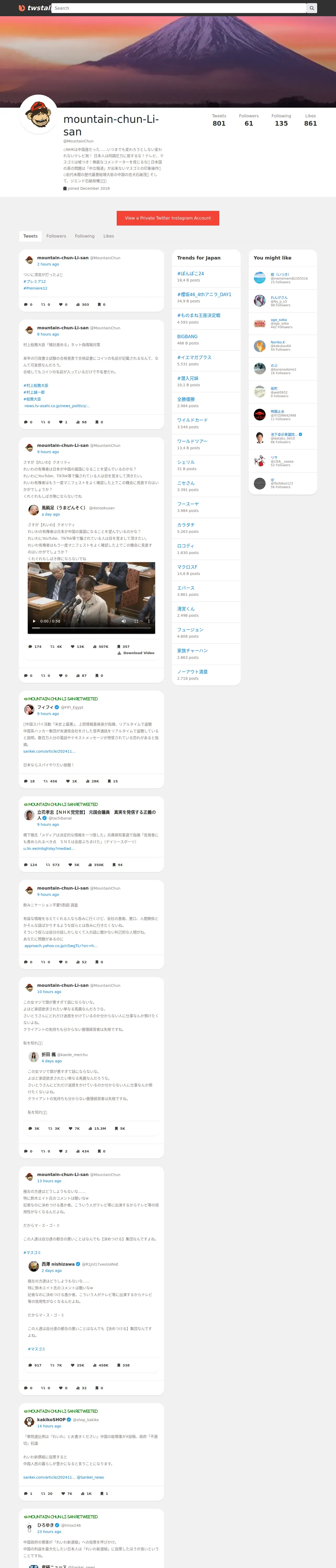This screenshot has width=336, height=1568.
Task: Click the #Premiere12 hashtag
Action: 35,289
